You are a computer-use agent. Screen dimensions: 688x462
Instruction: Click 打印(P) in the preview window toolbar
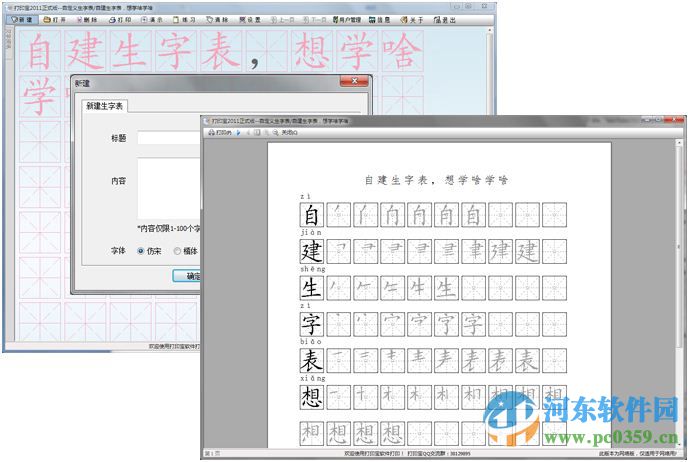(x=220, y=132)
